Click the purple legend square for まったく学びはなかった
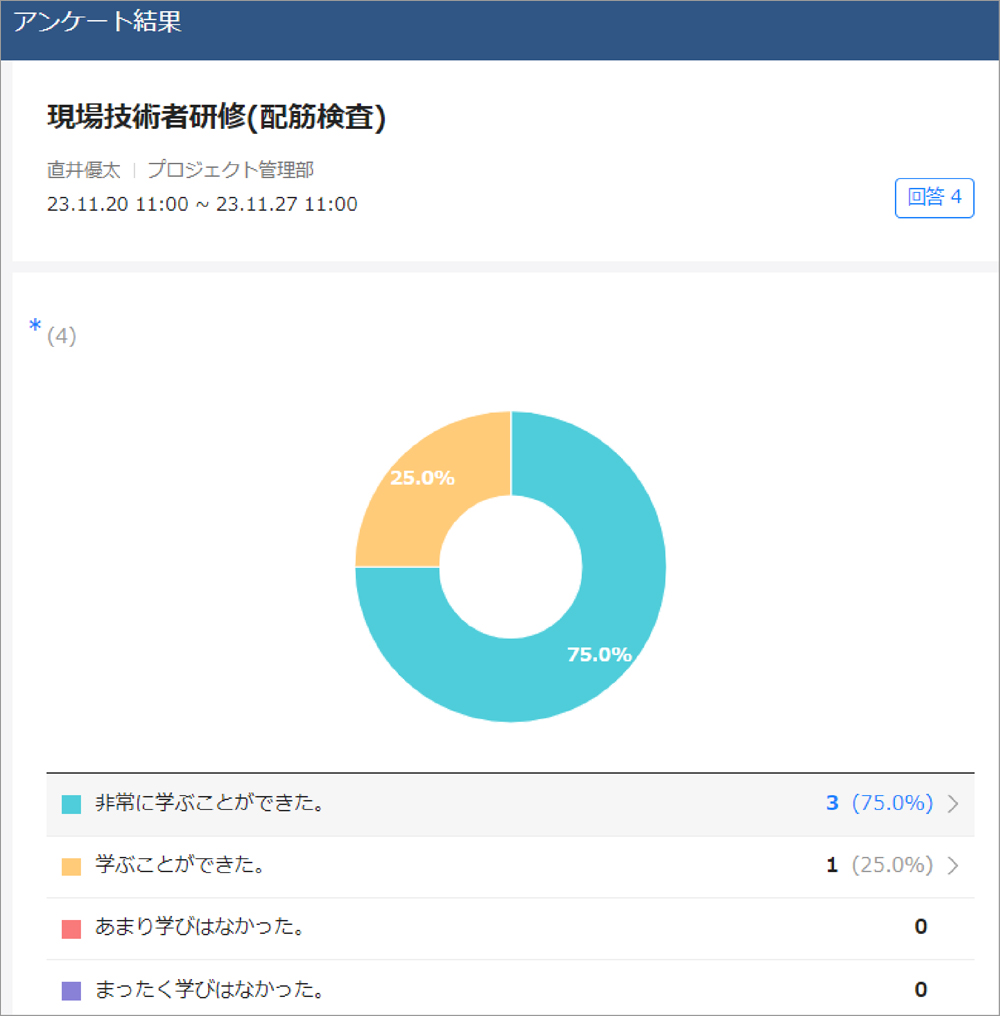 click(71, 990)
